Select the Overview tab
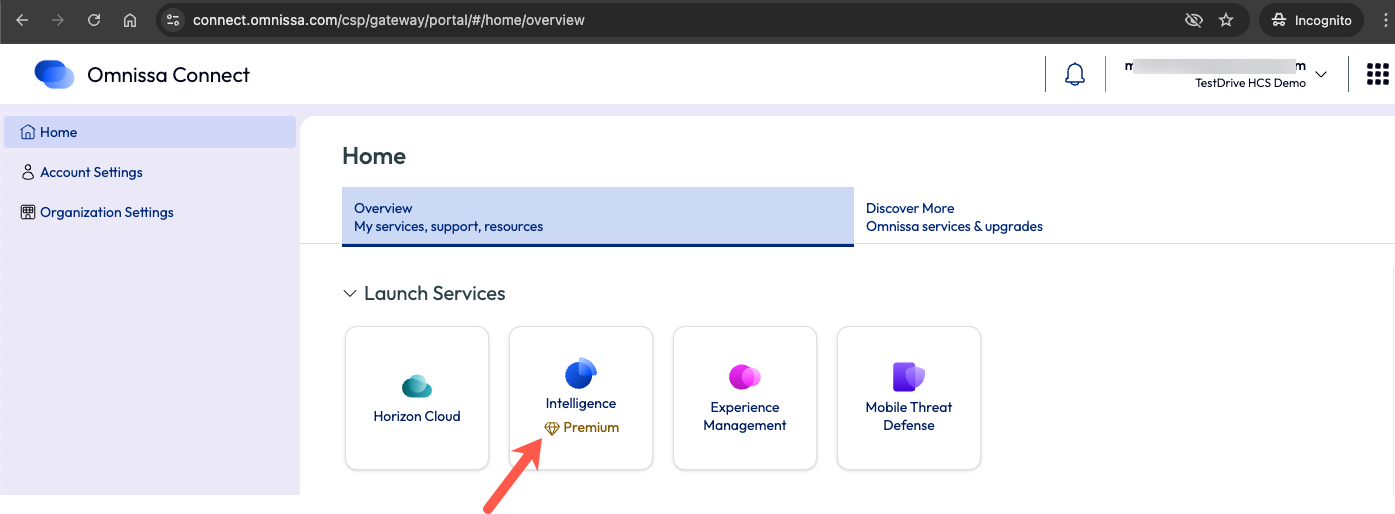 597,217
